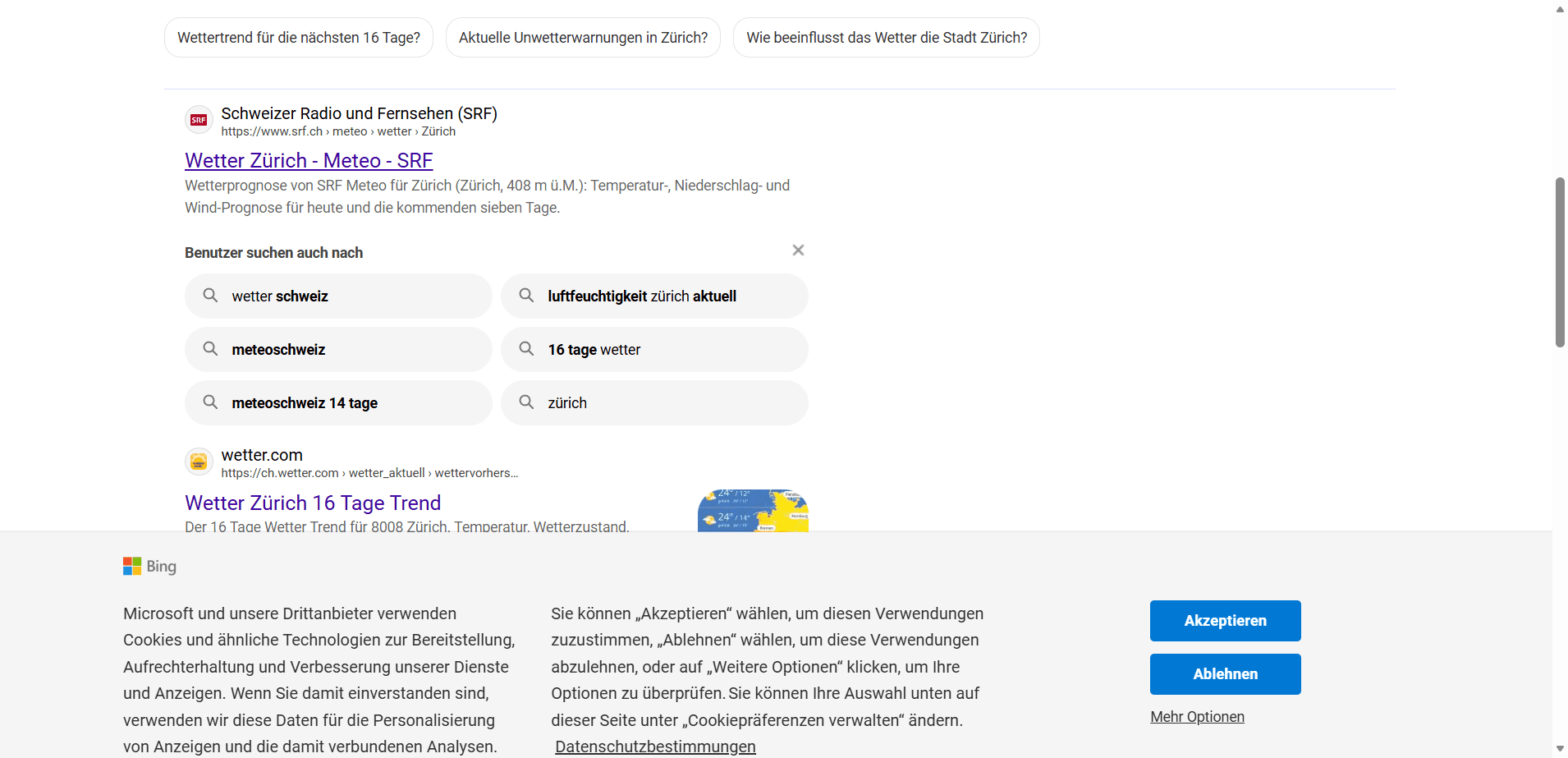Click the wetter.com site favicon

tap(199, 462)
